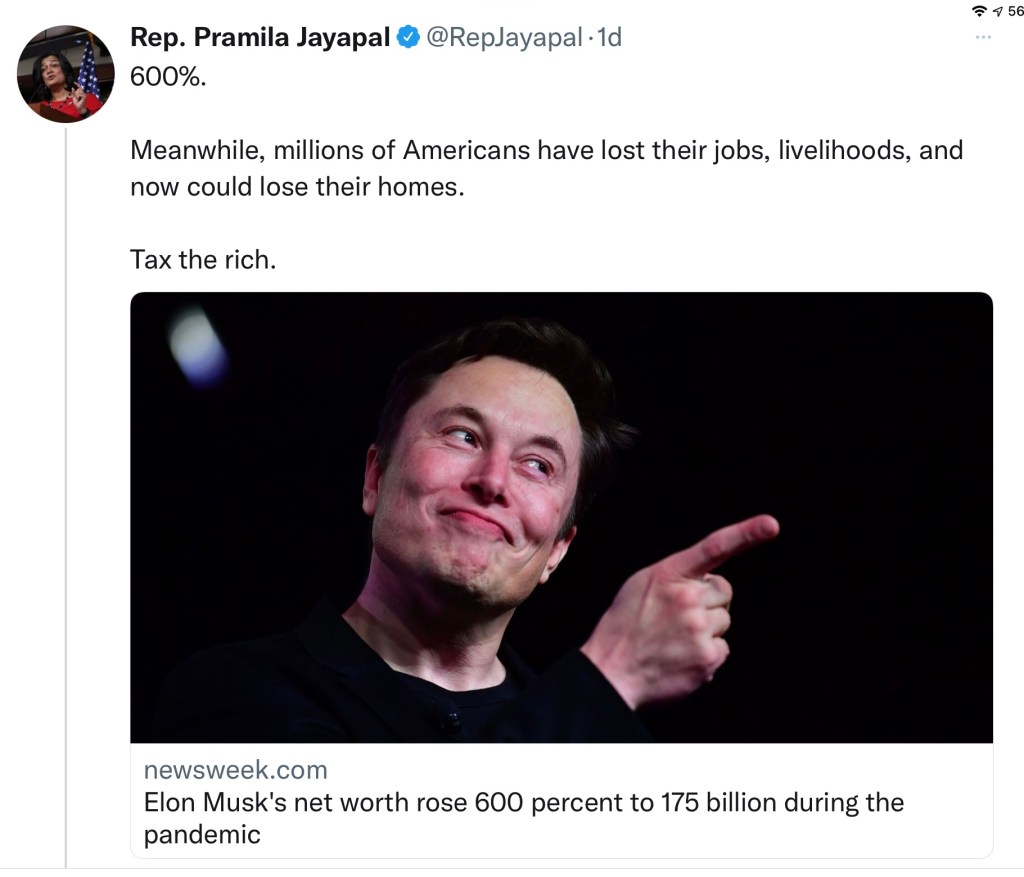Open the Elon Musk's net worth headline
Image resolution: width=1024 pixels, height=877 pixels.
coord(523,802)
